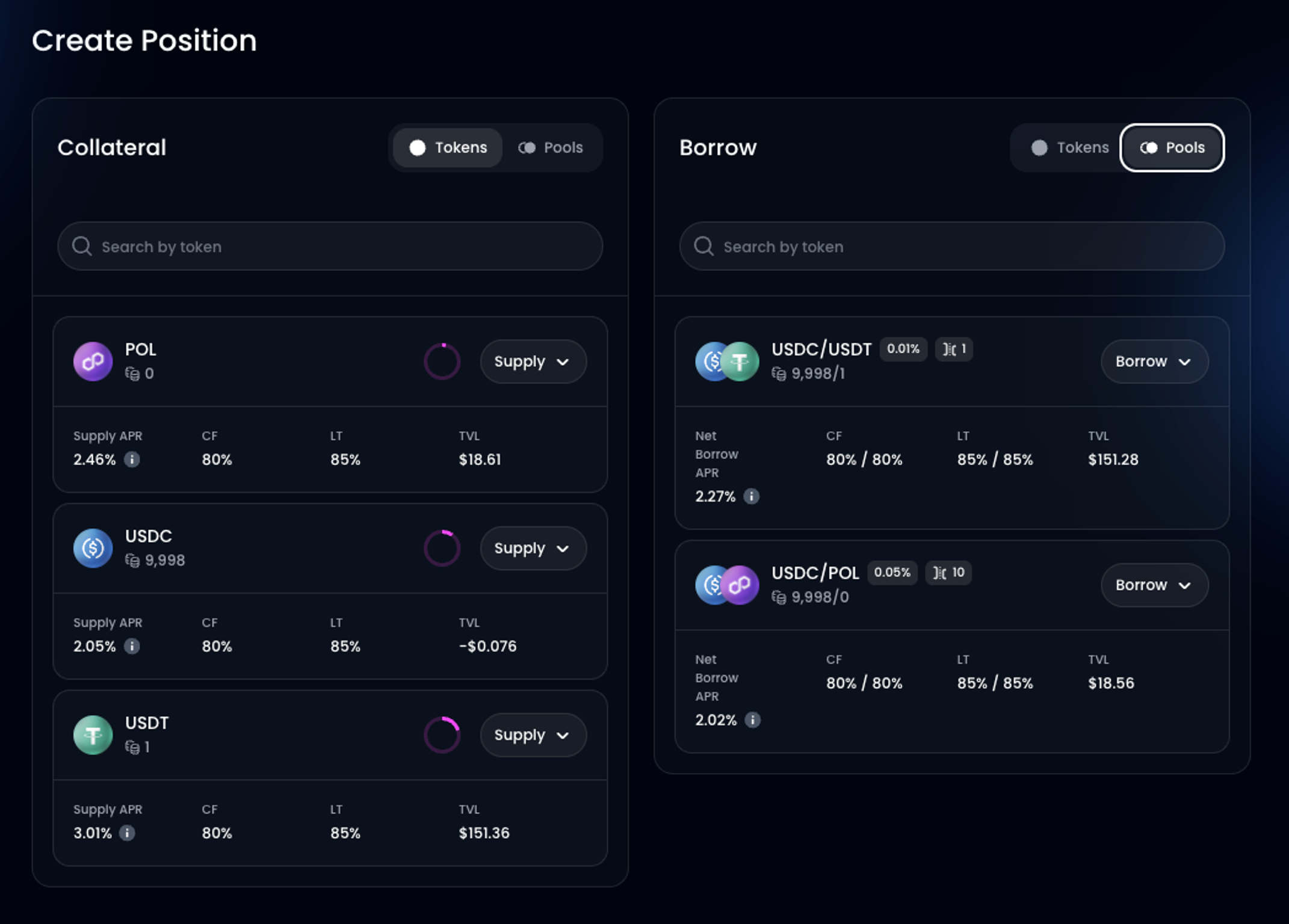Click the USDT token icon in Collateral

pyautogui.click(x=93, y=735)
